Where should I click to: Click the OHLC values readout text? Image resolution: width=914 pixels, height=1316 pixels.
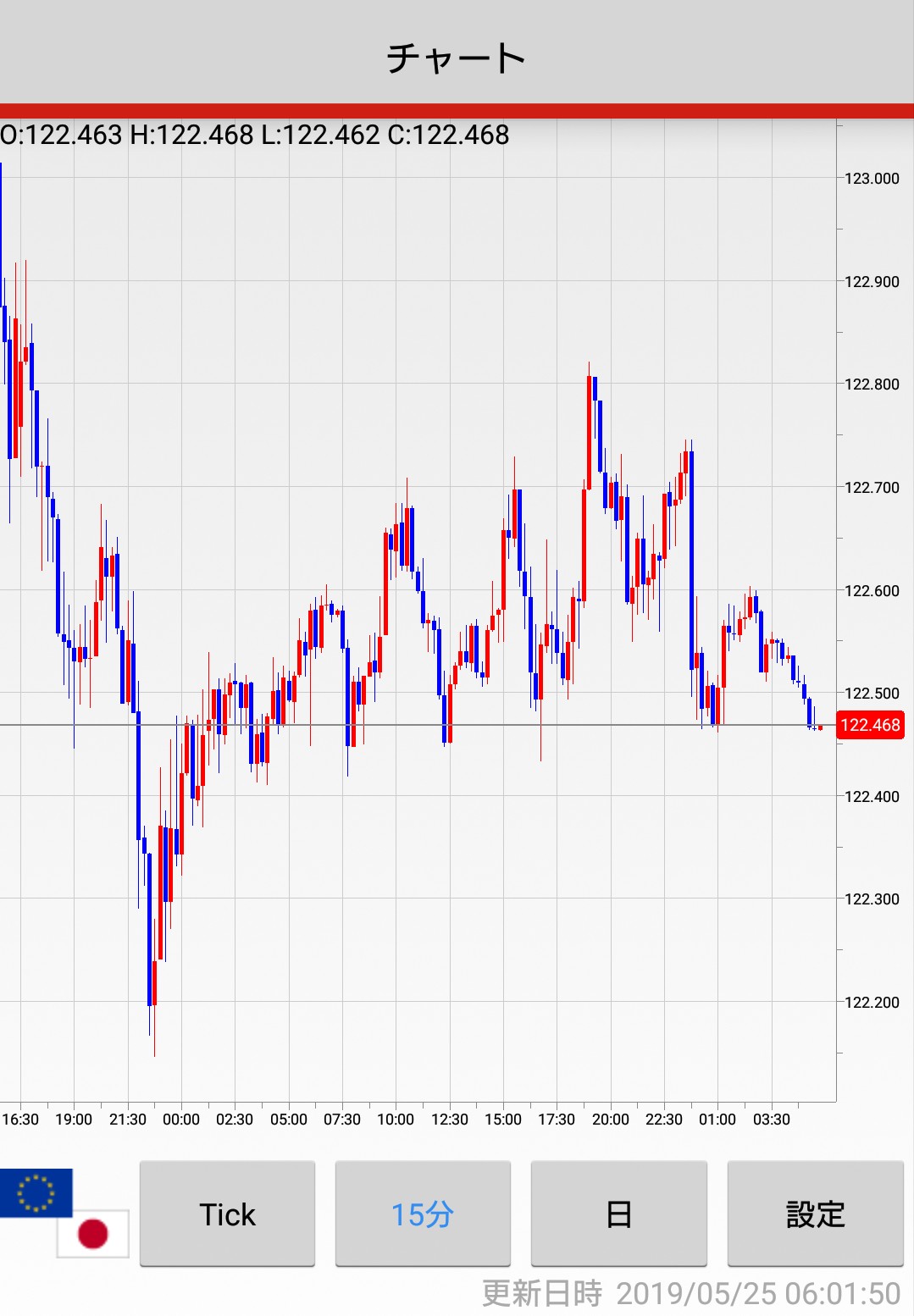point(255,135)
